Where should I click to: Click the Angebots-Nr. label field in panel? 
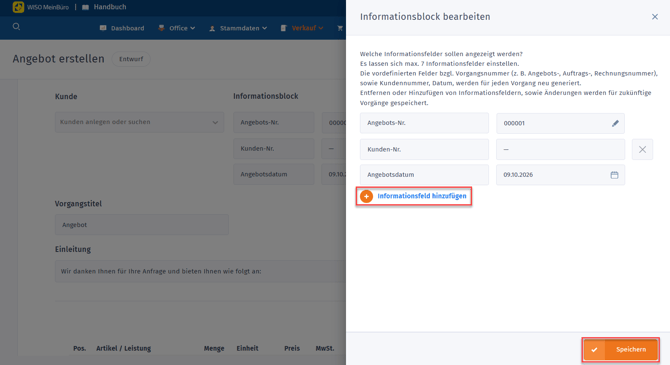click(x=424, y=123)
